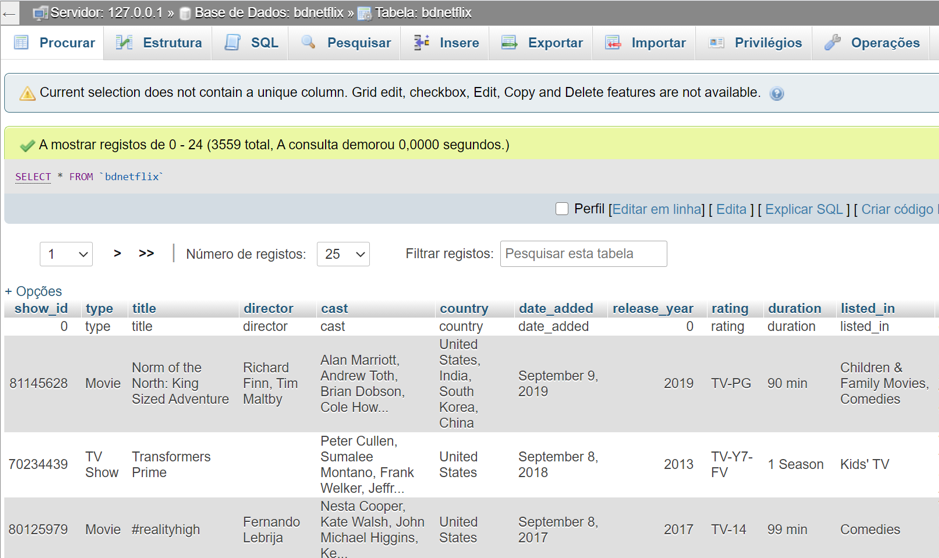Screen dimensions: 939x558
Task: Click the Operações wrench icon
Action: click(x=833, y=43)
